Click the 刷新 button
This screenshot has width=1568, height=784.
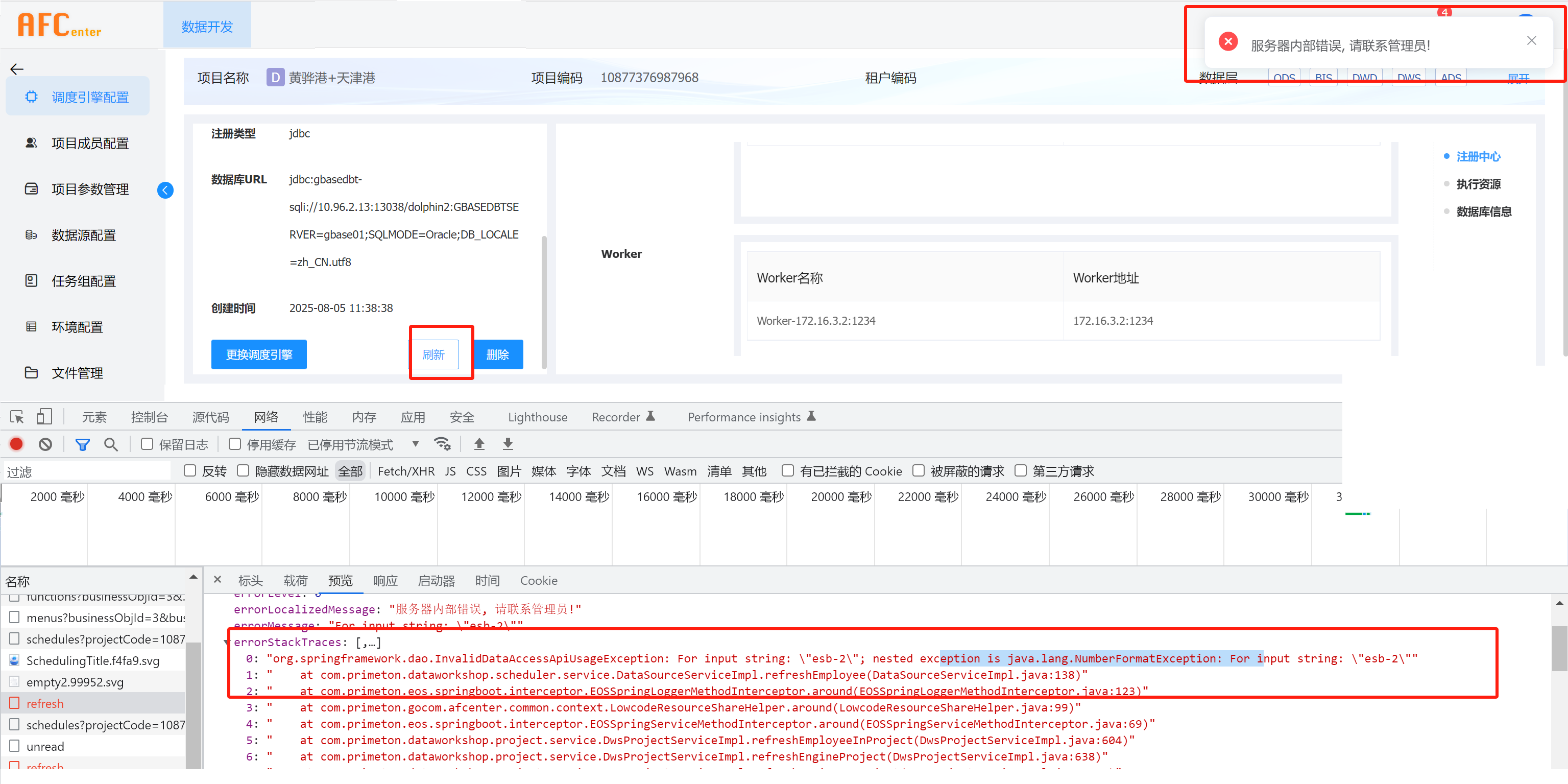tap(433, 354)
